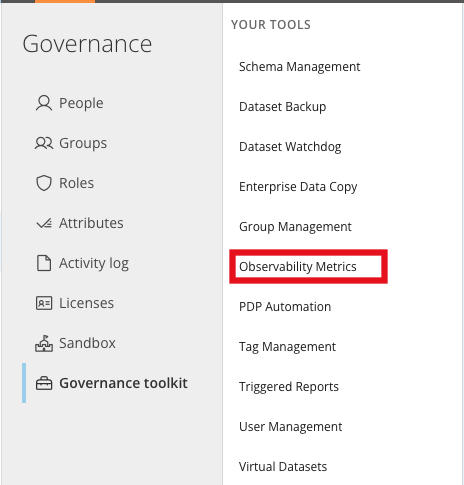Open User Management tool
The width and height of the screenshot is (464, 485).
290,427
